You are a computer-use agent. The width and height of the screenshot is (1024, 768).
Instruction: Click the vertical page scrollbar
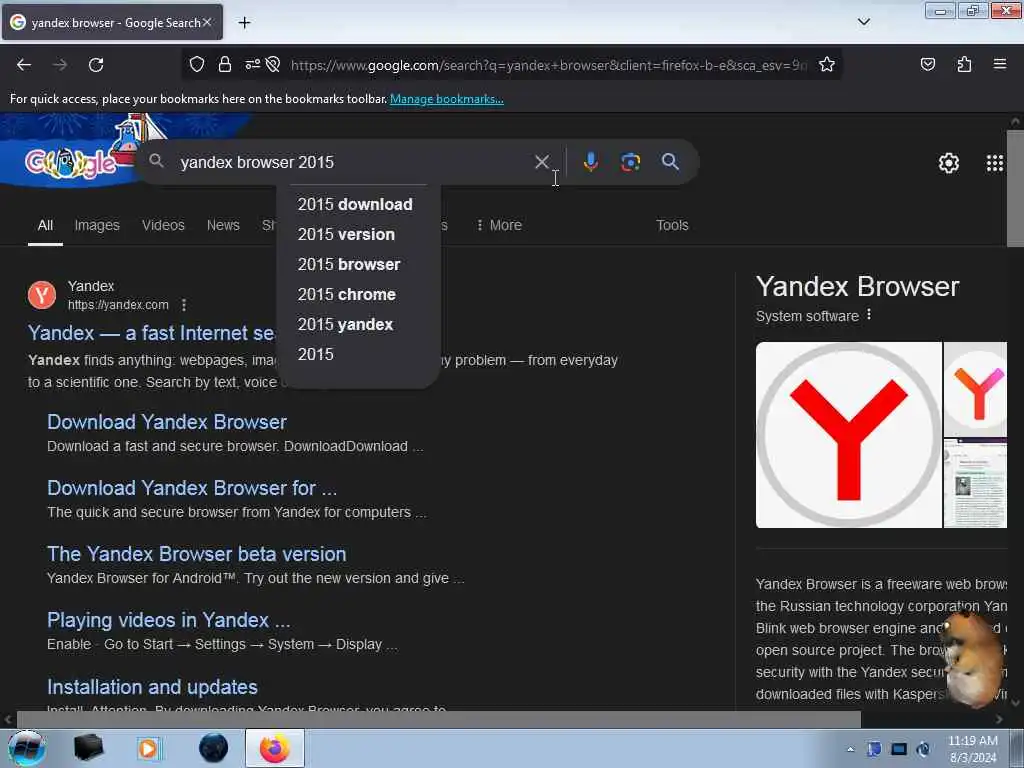coord(1015,188)
